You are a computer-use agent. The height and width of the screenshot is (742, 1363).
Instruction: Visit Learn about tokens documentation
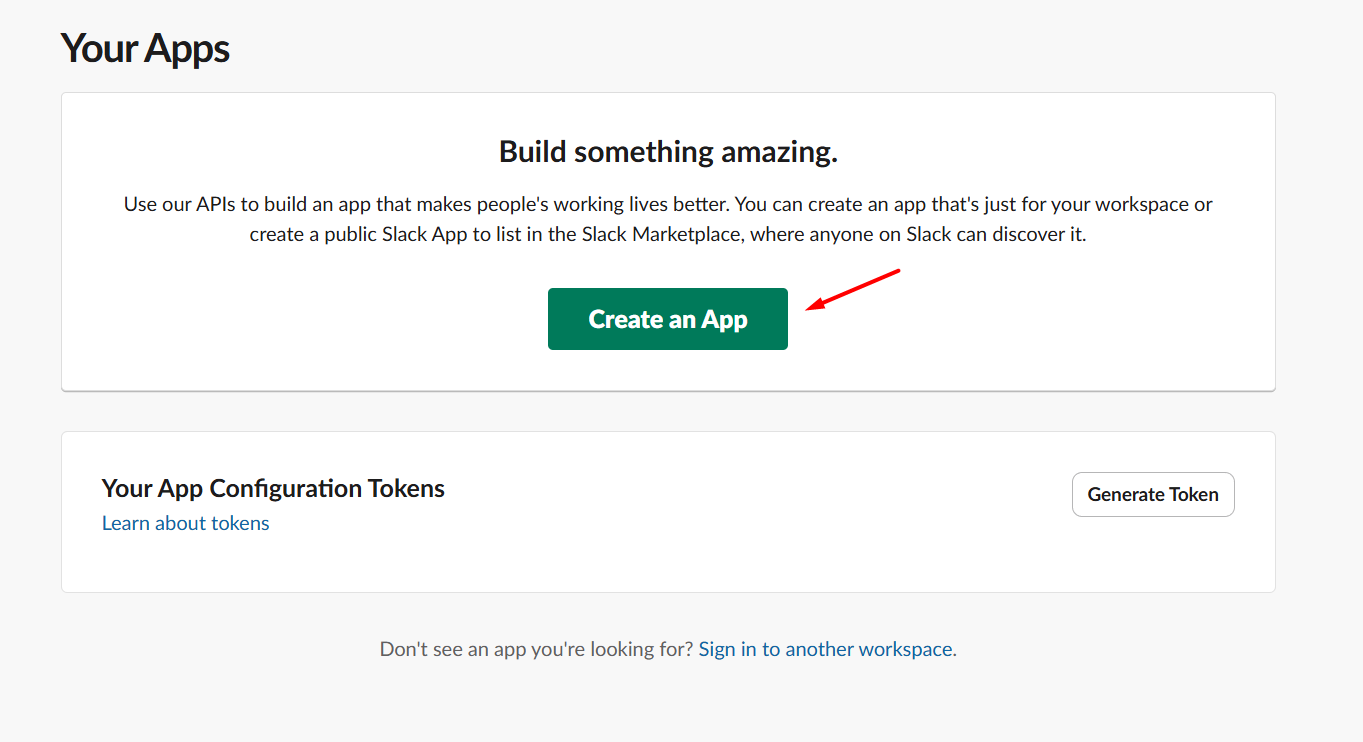184,523
